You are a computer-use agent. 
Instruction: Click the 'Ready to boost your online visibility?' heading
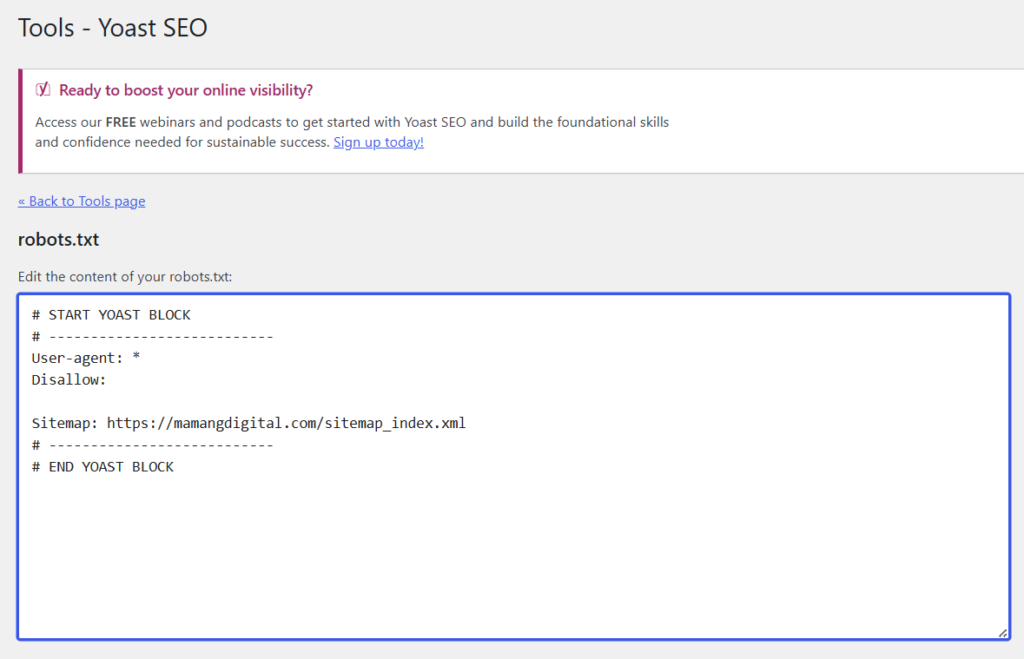tap(186, 90)
